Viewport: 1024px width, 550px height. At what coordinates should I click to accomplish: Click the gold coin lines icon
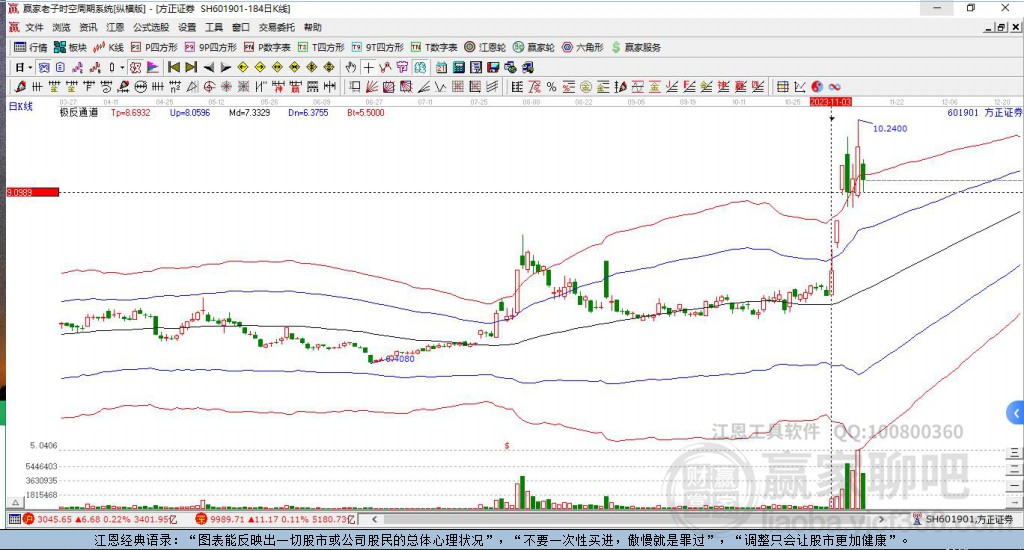point(585,86)
